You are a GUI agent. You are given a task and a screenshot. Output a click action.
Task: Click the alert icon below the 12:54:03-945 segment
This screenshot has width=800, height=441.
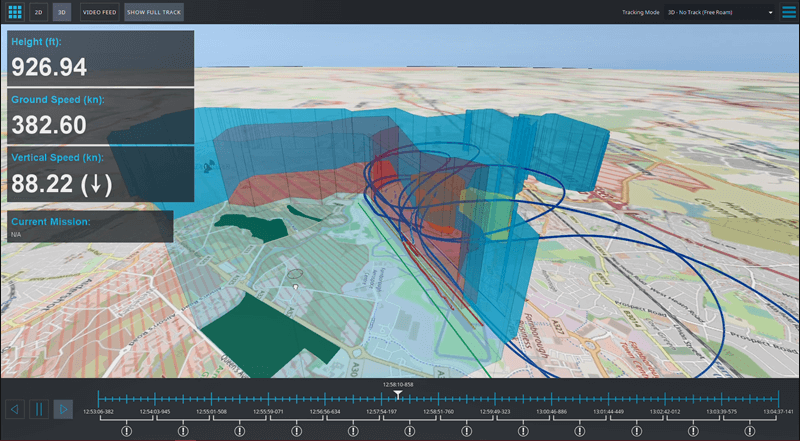coord(183,431)
